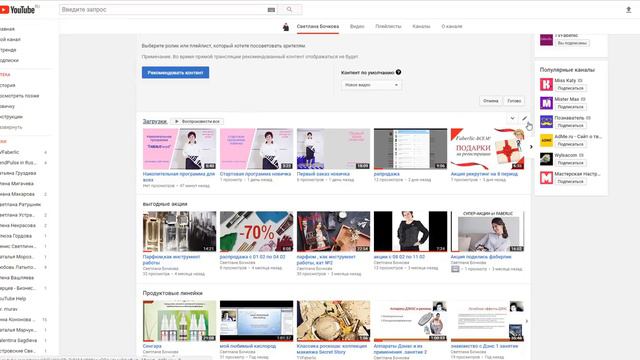
Task: Open распродажа с 01 02 по 04 02 link
Action: [252, 257]
